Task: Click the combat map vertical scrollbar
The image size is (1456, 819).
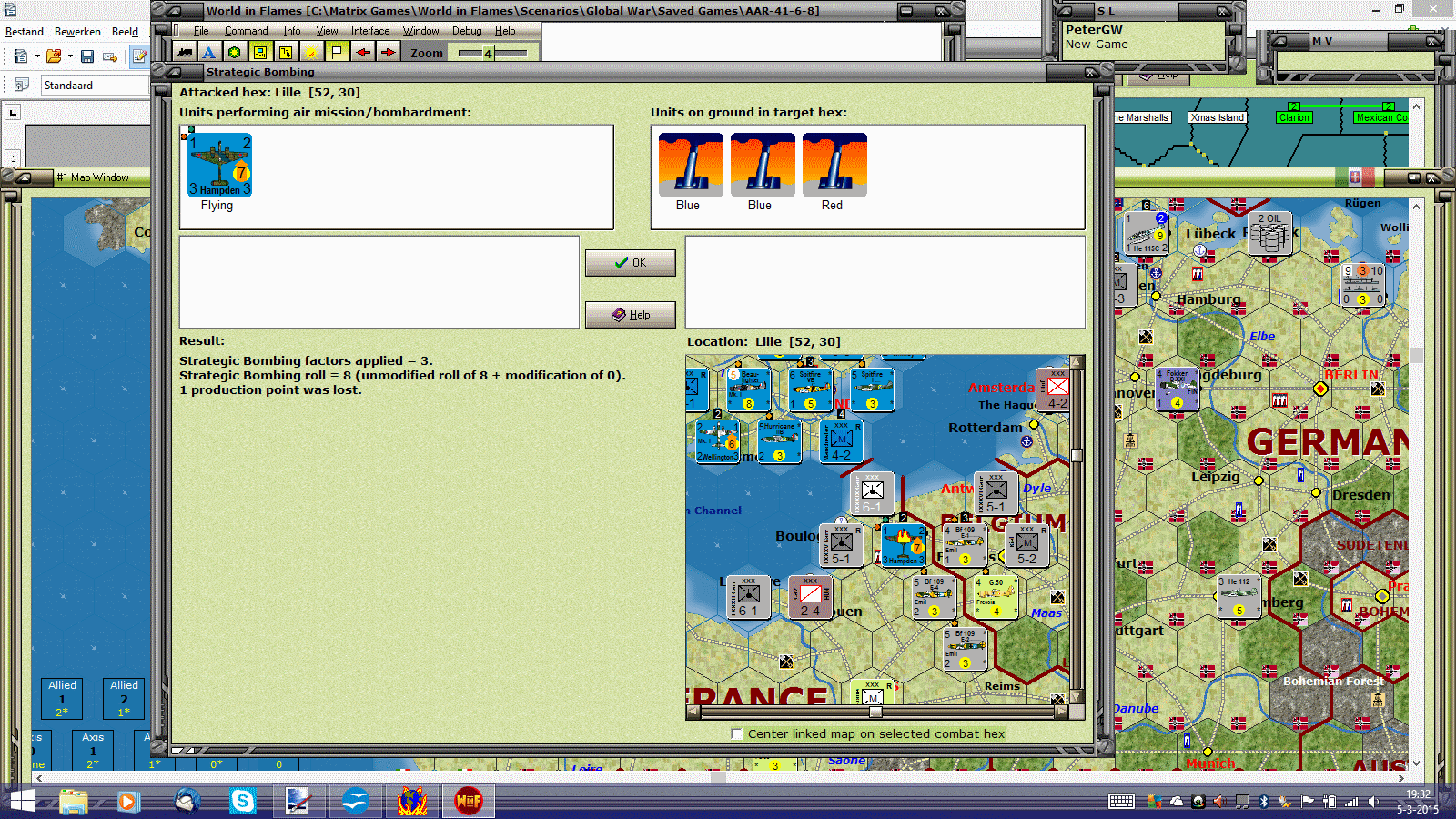Action: 1077,530
